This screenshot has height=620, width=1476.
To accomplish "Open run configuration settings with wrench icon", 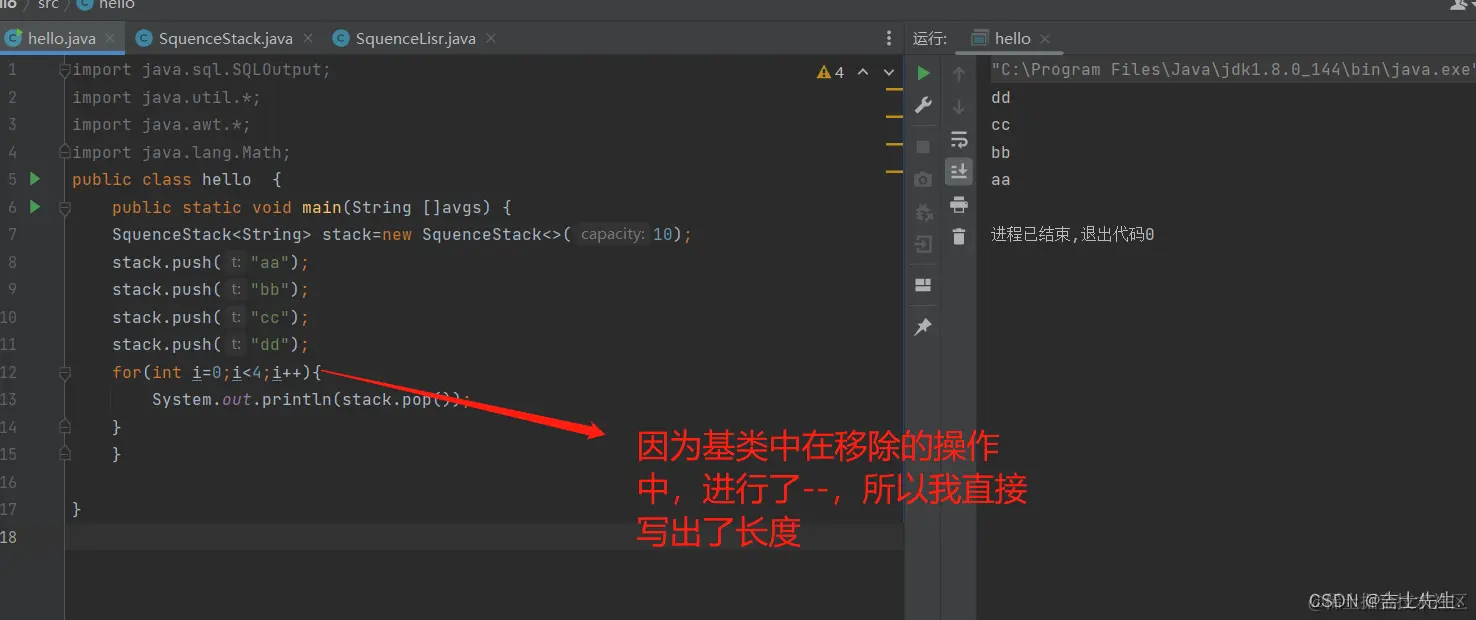I will pos(923,103).
